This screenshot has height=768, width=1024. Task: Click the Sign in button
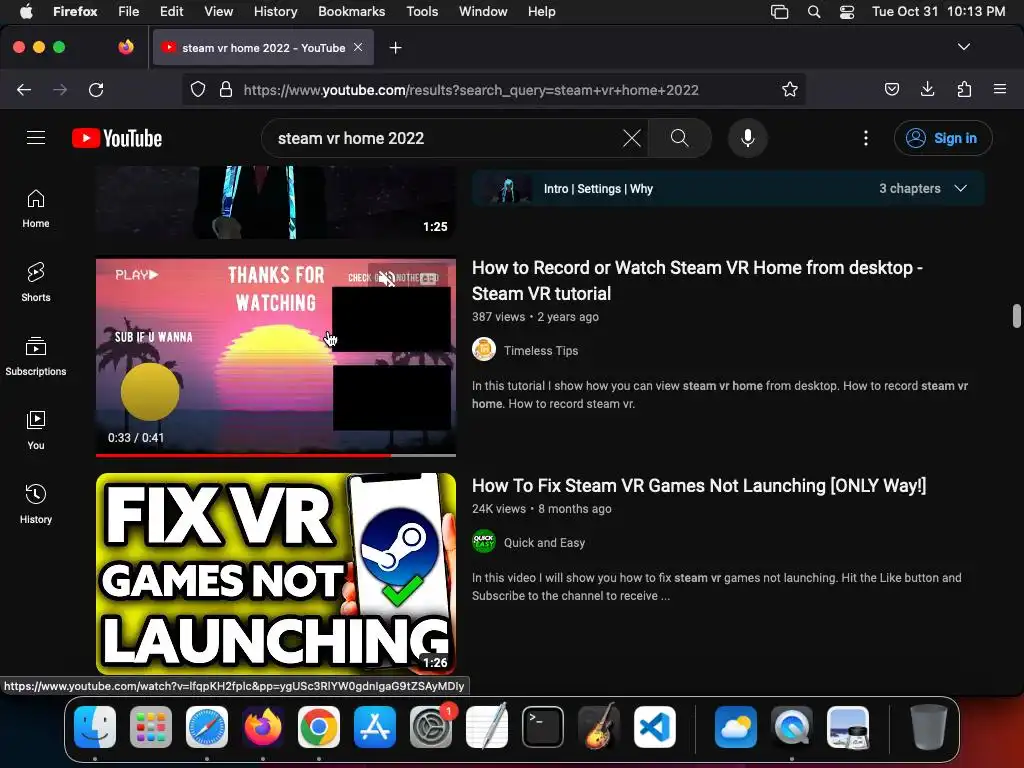click(943, 138)
